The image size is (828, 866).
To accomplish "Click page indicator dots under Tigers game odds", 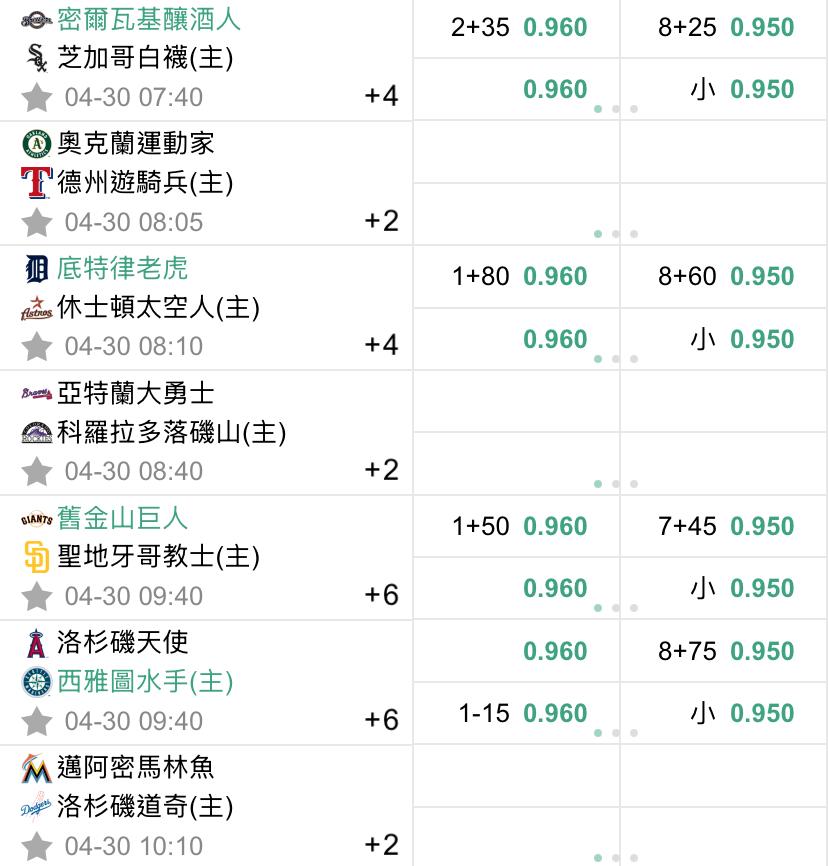I will tap(615, 359).
